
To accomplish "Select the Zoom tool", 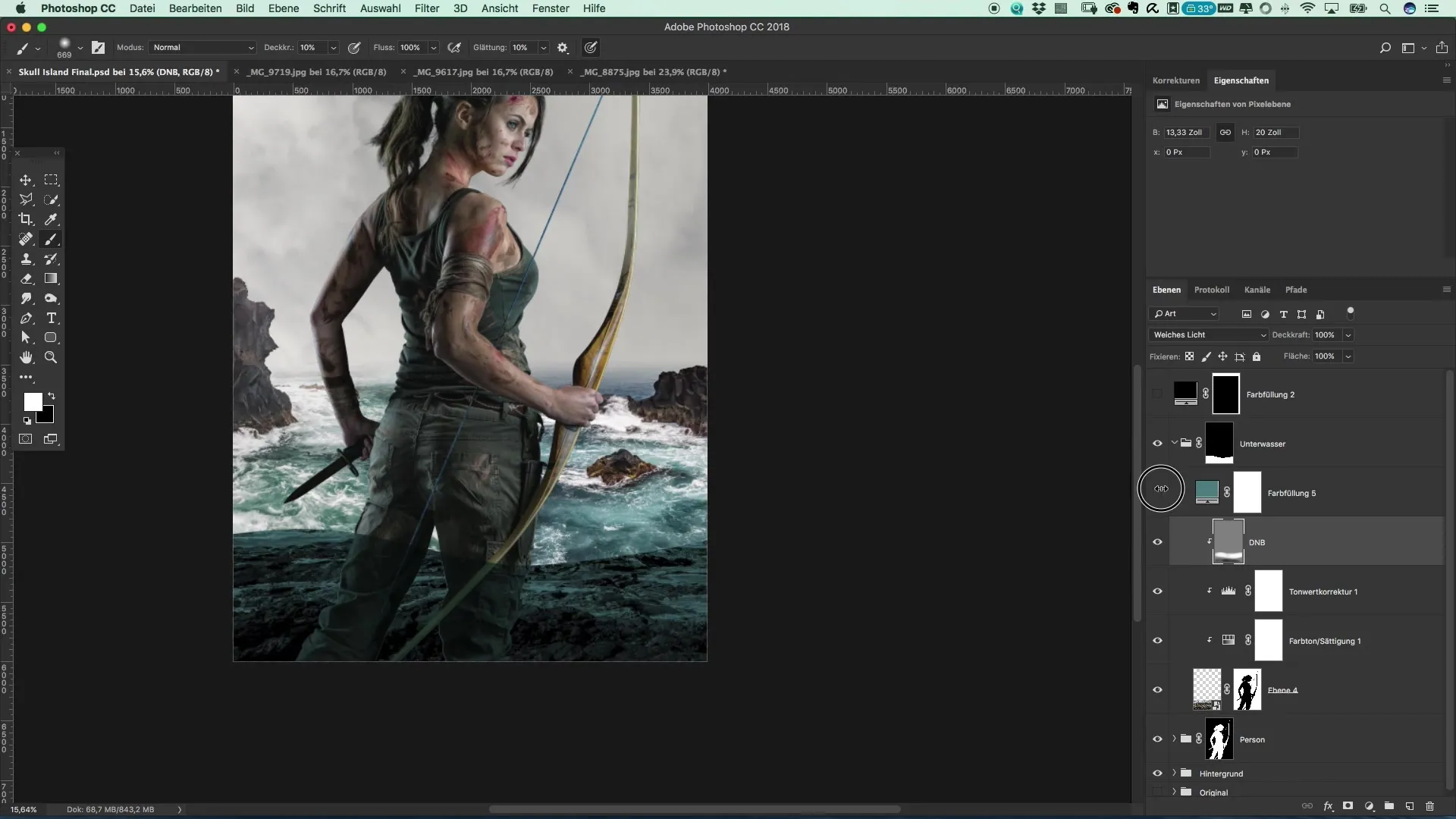I will (51, 357).
